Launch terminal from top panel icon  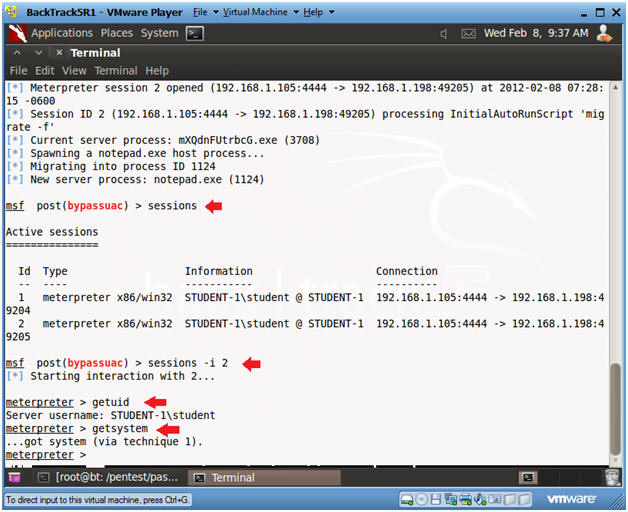195,33
